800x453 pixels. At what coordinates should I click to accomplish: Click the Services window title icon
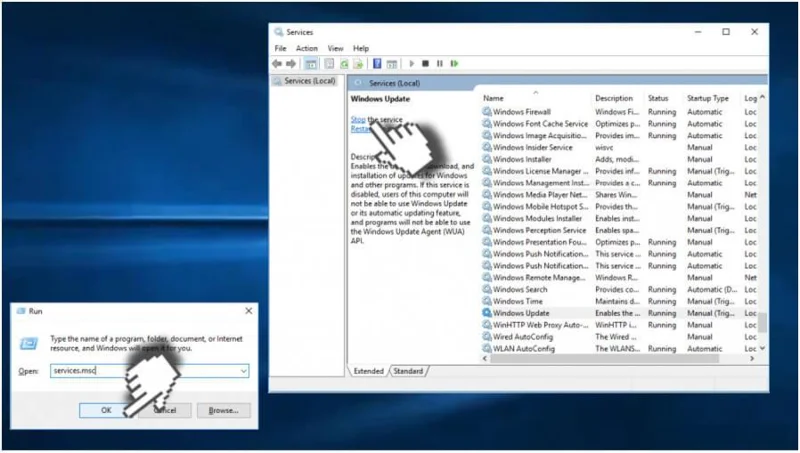[279, 32]
